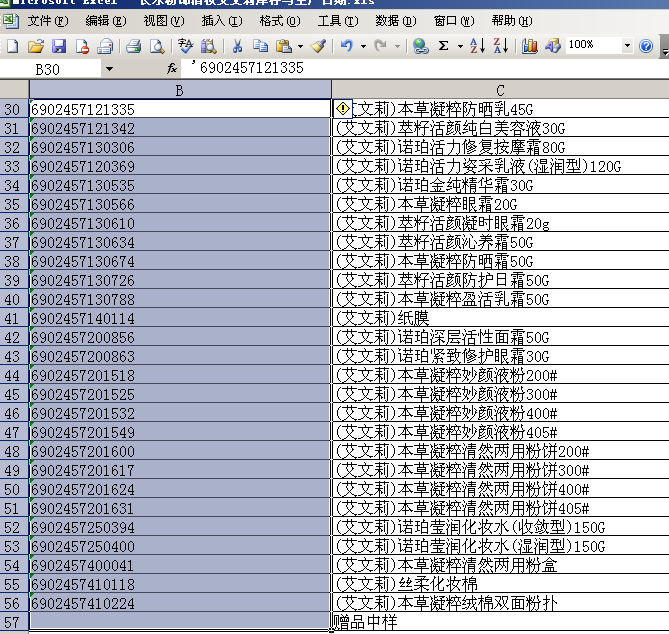Screen dimensions: 669x634
Task: Open the 文件(F) menu
Action: tap(47, 21)
